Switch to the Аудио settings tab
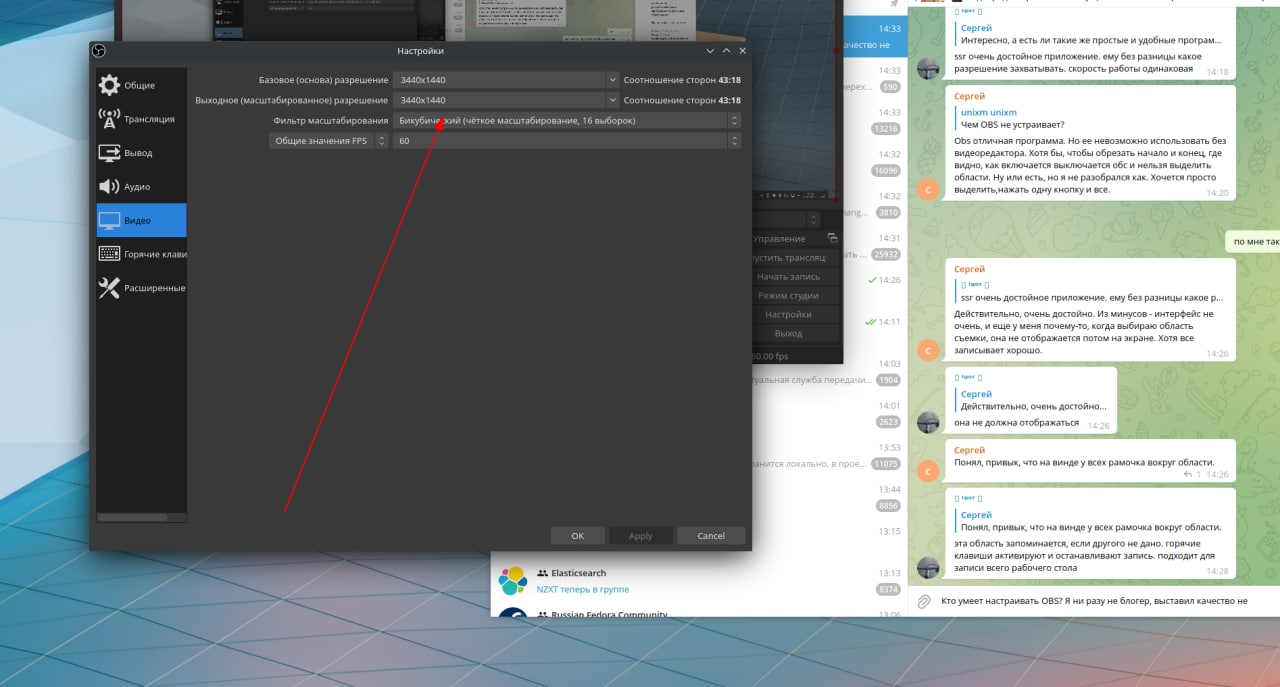Viewport: 1280px width, 687px height. tap(141, 186)
